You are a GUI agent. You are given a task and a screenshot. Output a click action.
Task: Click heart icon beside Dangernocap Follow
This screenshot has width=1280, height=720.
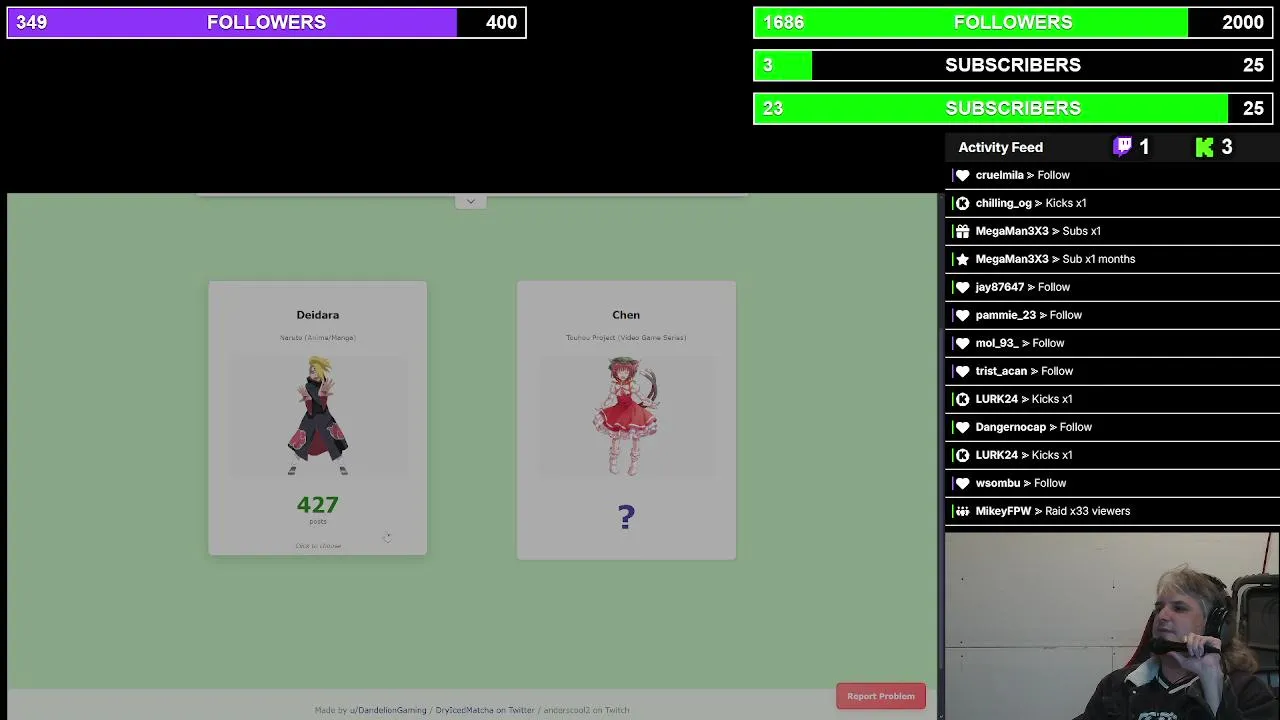pos(963,427)
